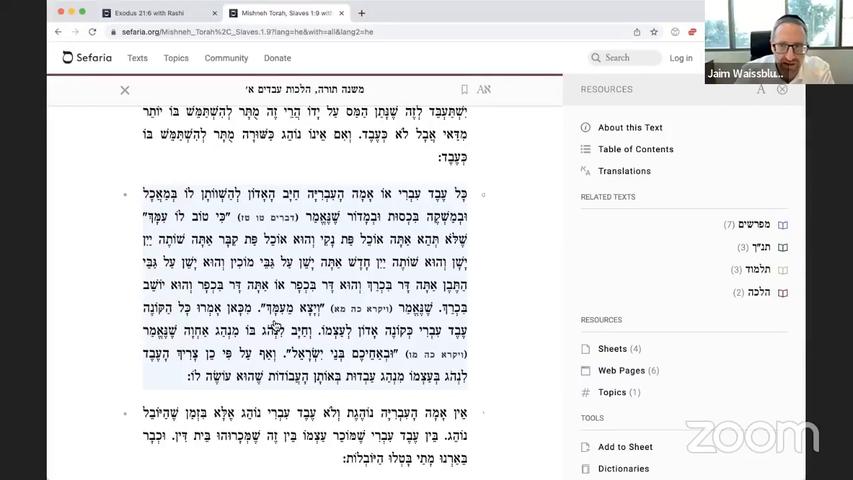Screen dimensions: 853x480
Task: Click the book icon next to הלכה
Action: 783,293
